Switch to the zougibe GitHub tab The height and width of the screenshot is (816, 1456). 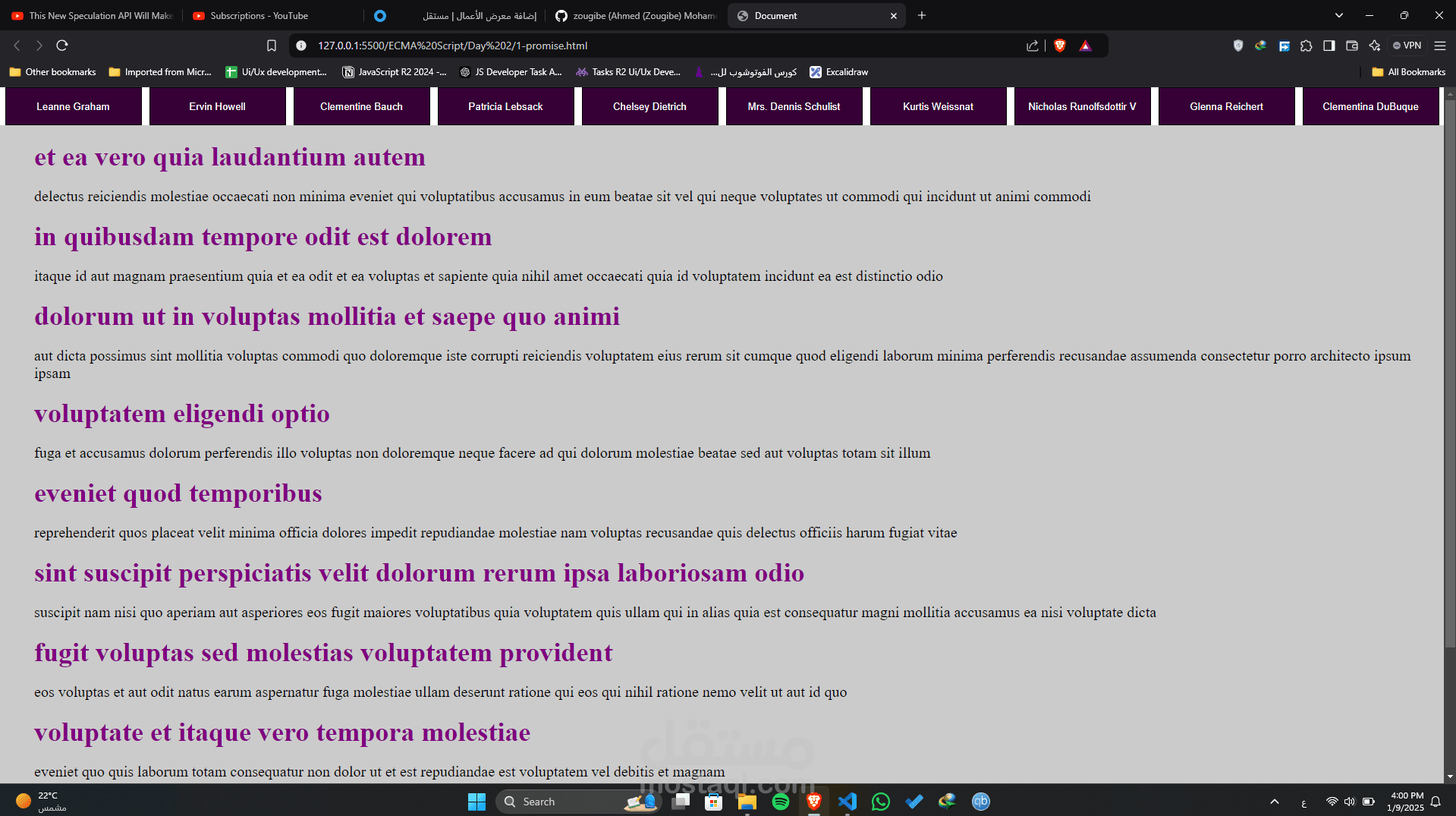[x=636, y=15]
